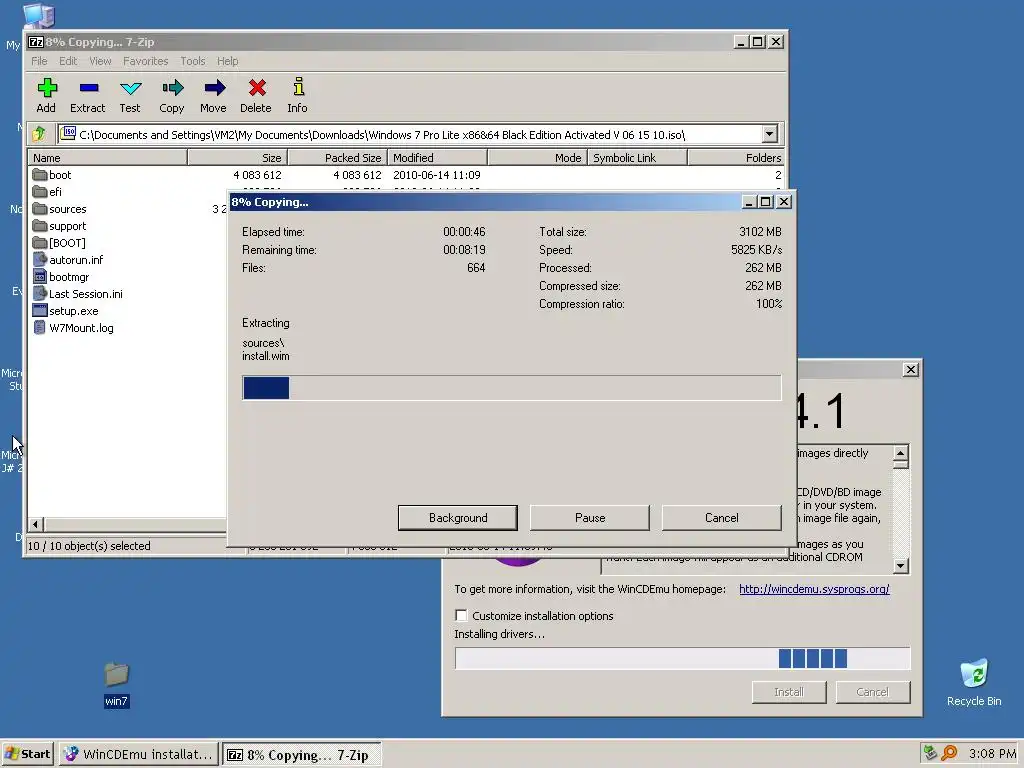Expand the address path dropdown arrow

(769, 134)
